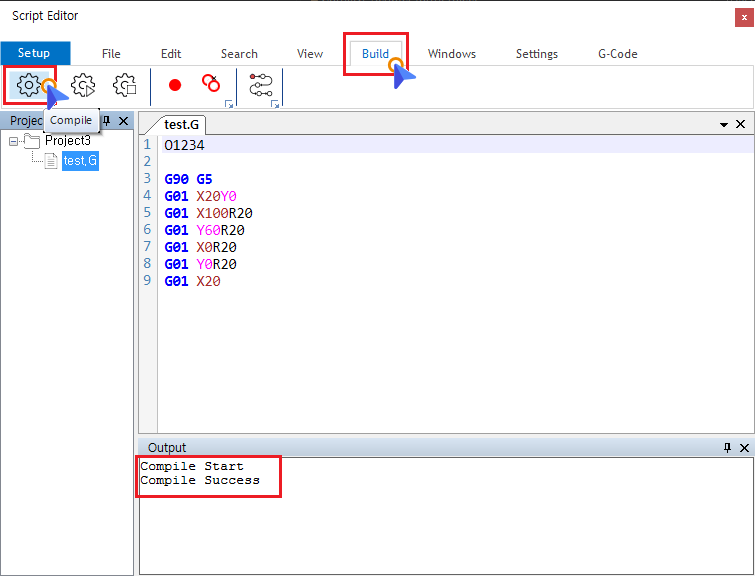Screen dimensions: 755x576
Task: Open the editor tab list dropdown arrow
Action: point(724,125)
